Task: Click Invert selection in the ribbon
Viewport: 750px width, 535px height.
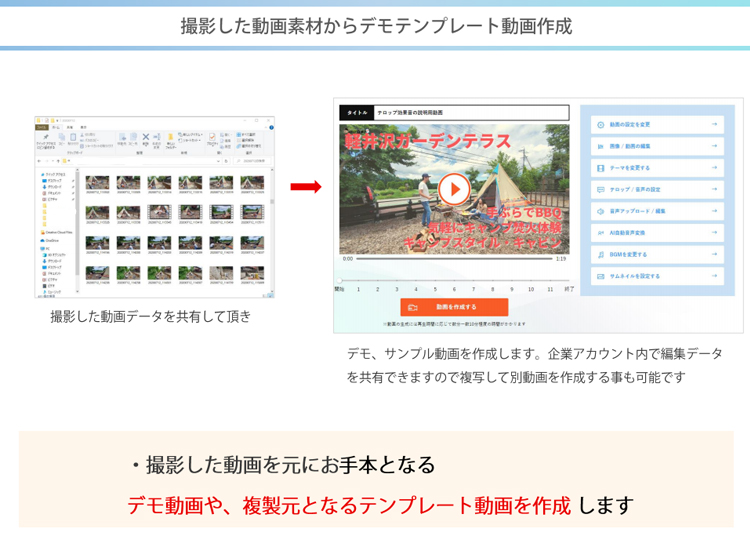Action: tap(249, 146)
